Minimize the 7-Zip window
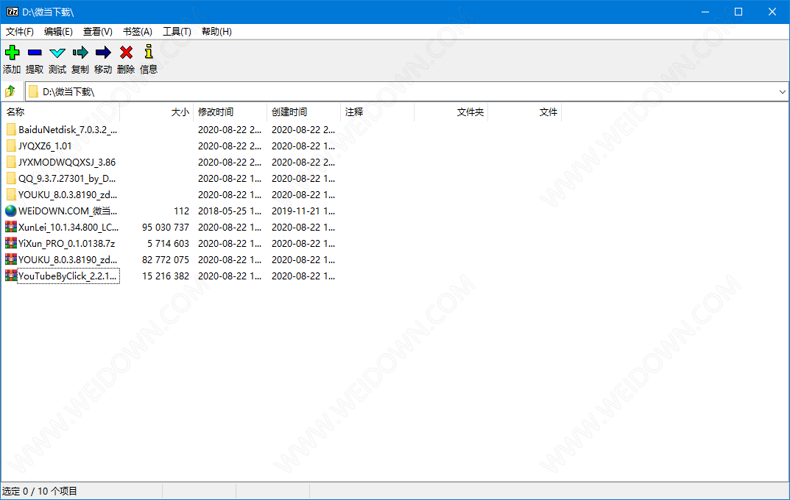 pos(705,12)
